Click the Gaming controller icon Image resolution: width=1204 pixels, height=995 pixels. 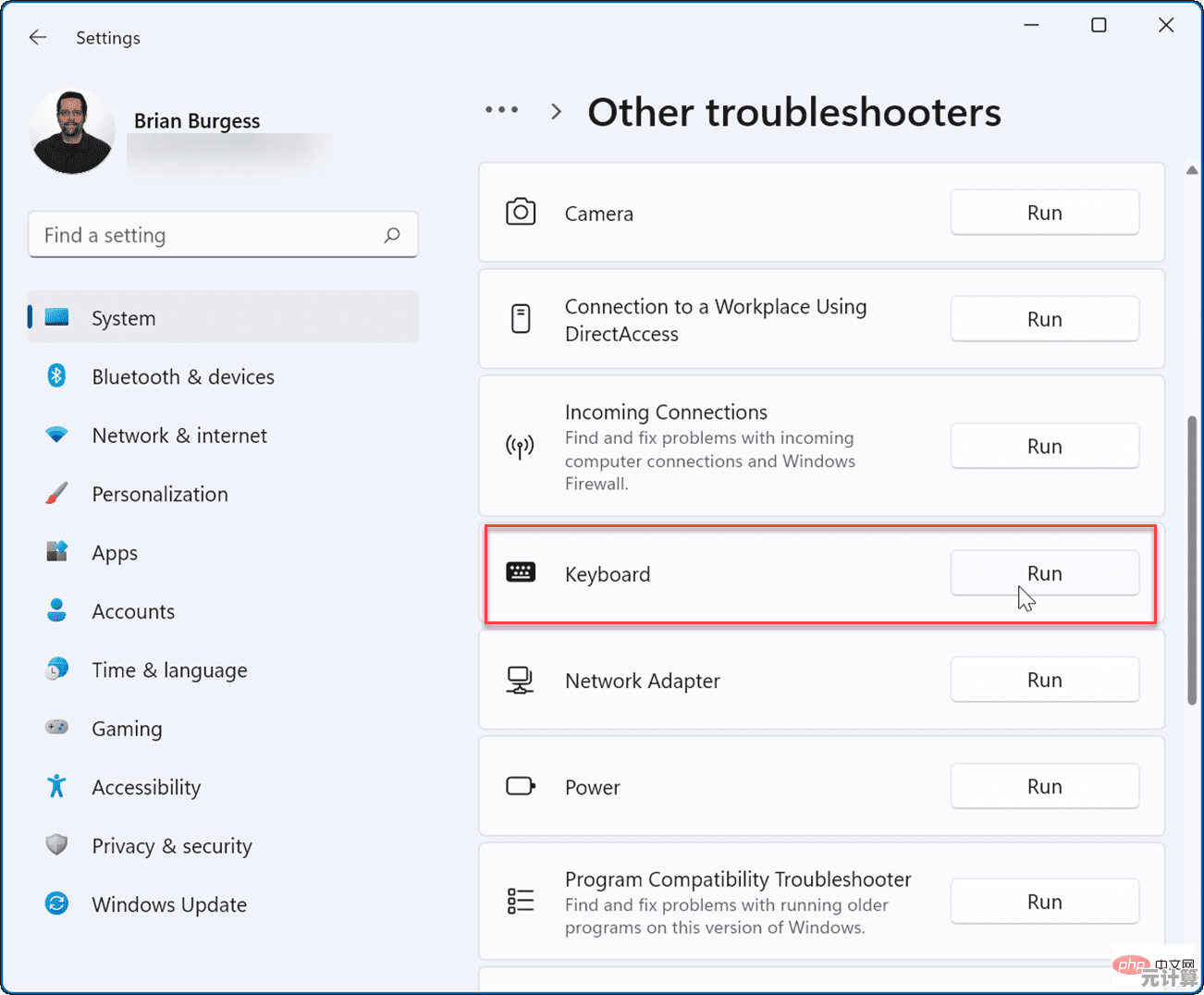[x=56, y=729]
